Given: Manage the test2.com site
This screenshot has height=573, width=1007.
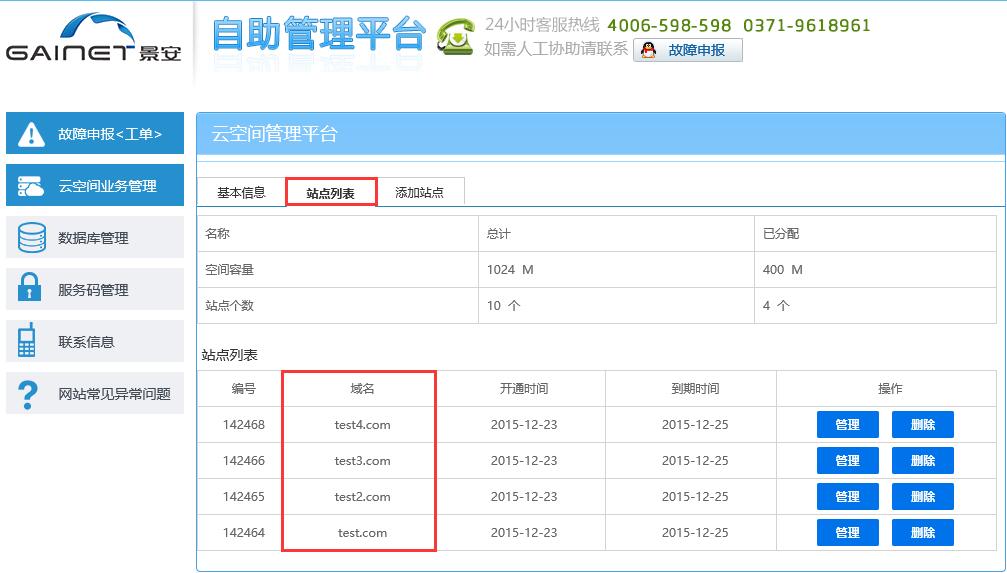Looking at the screenshot, I should coord(847,497).
